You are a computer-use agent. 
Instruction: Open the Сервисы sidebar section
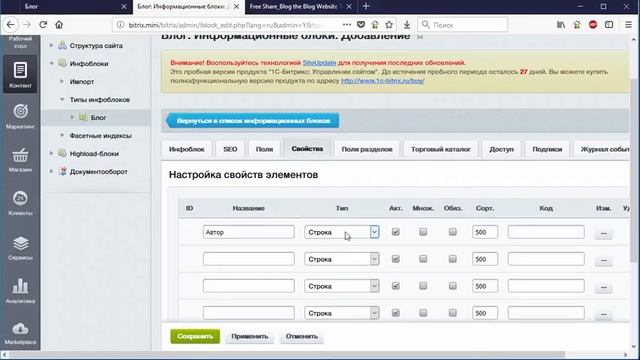[x=20, y=247]
